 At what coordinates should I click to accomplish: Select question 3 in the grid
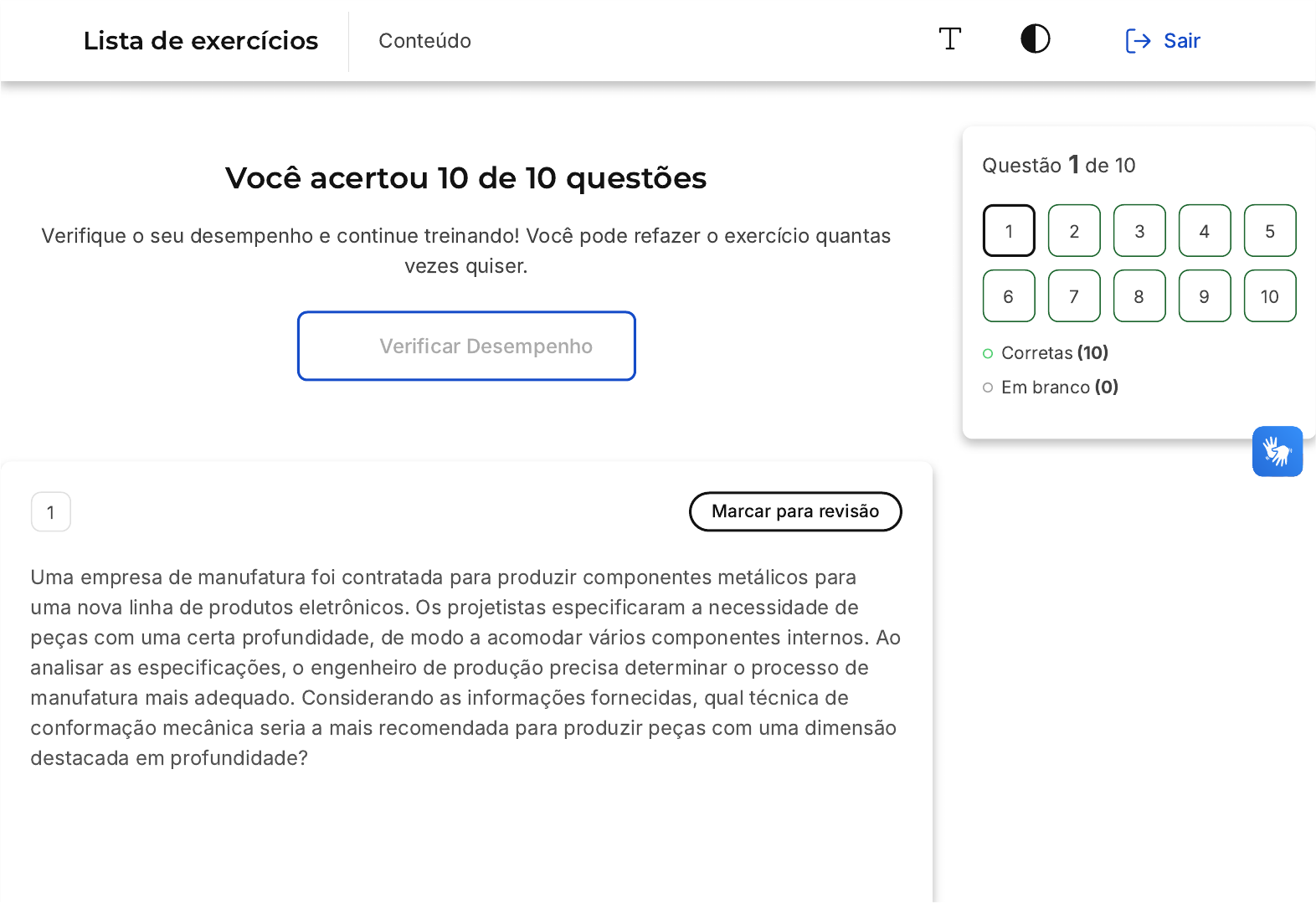coord(1139,231)
